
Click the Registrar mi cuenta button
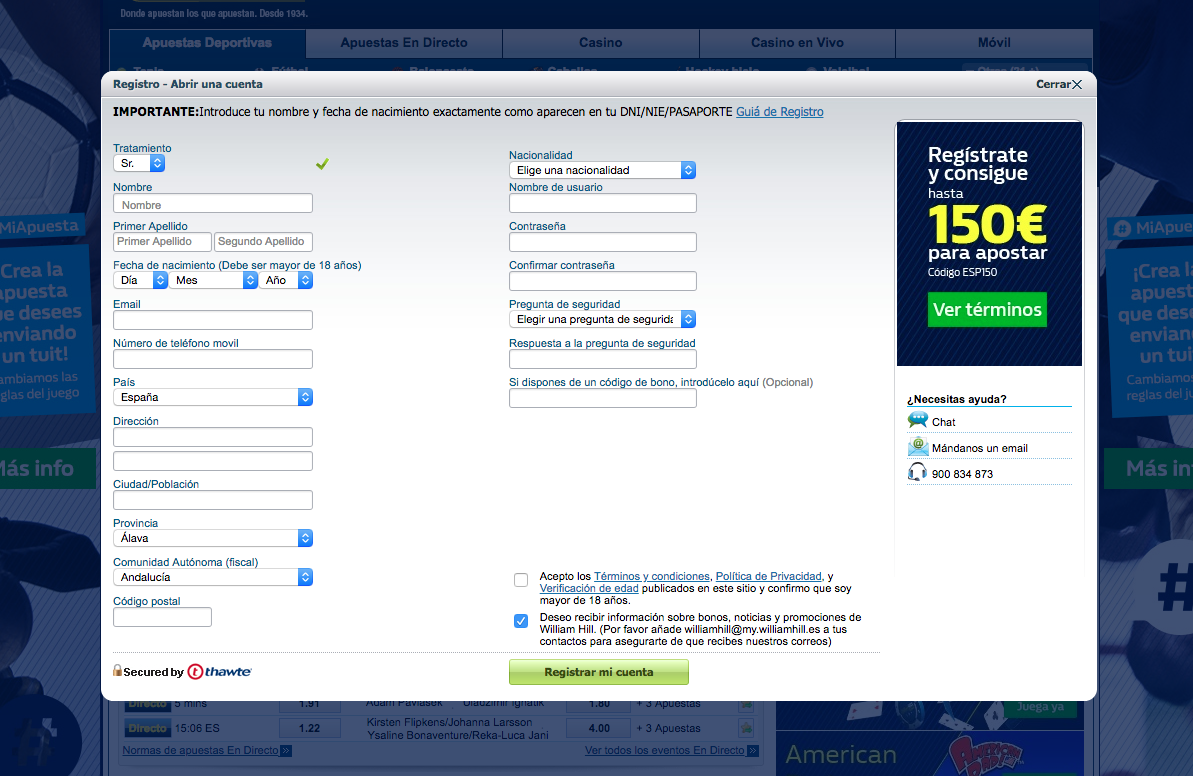[x=599, y=672]
